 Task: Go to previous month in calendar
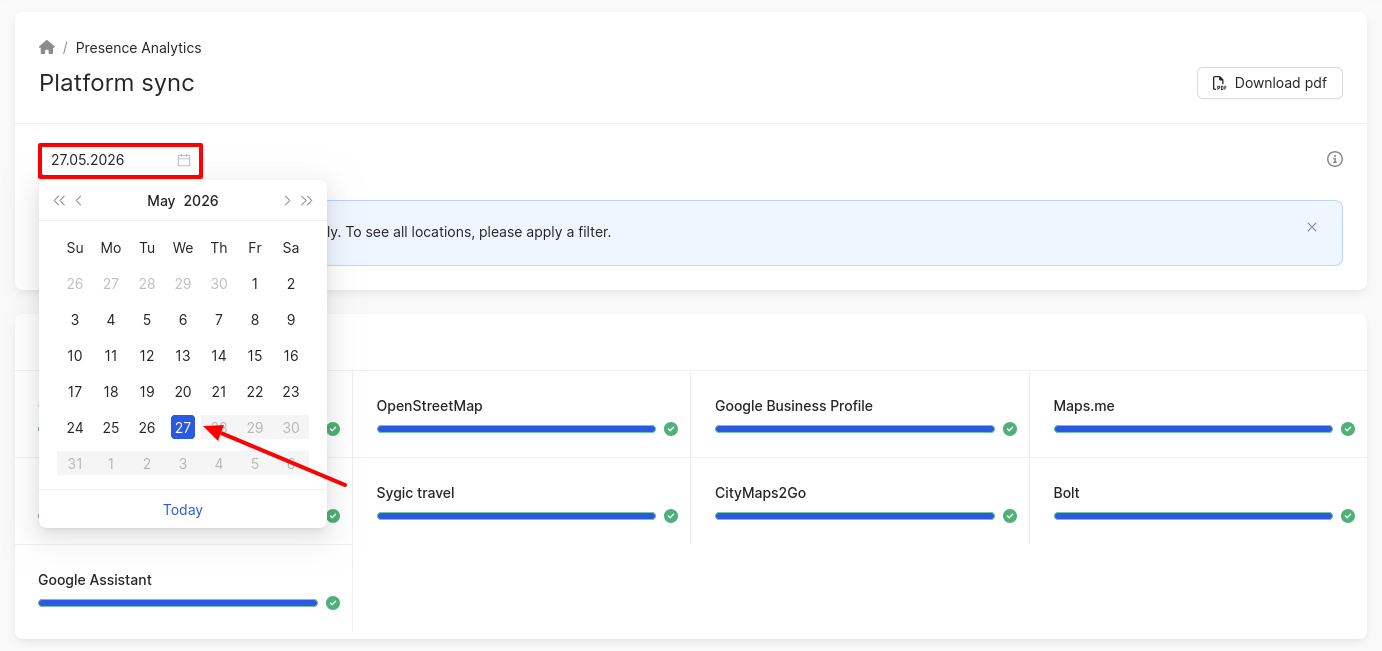pos(79,201)
